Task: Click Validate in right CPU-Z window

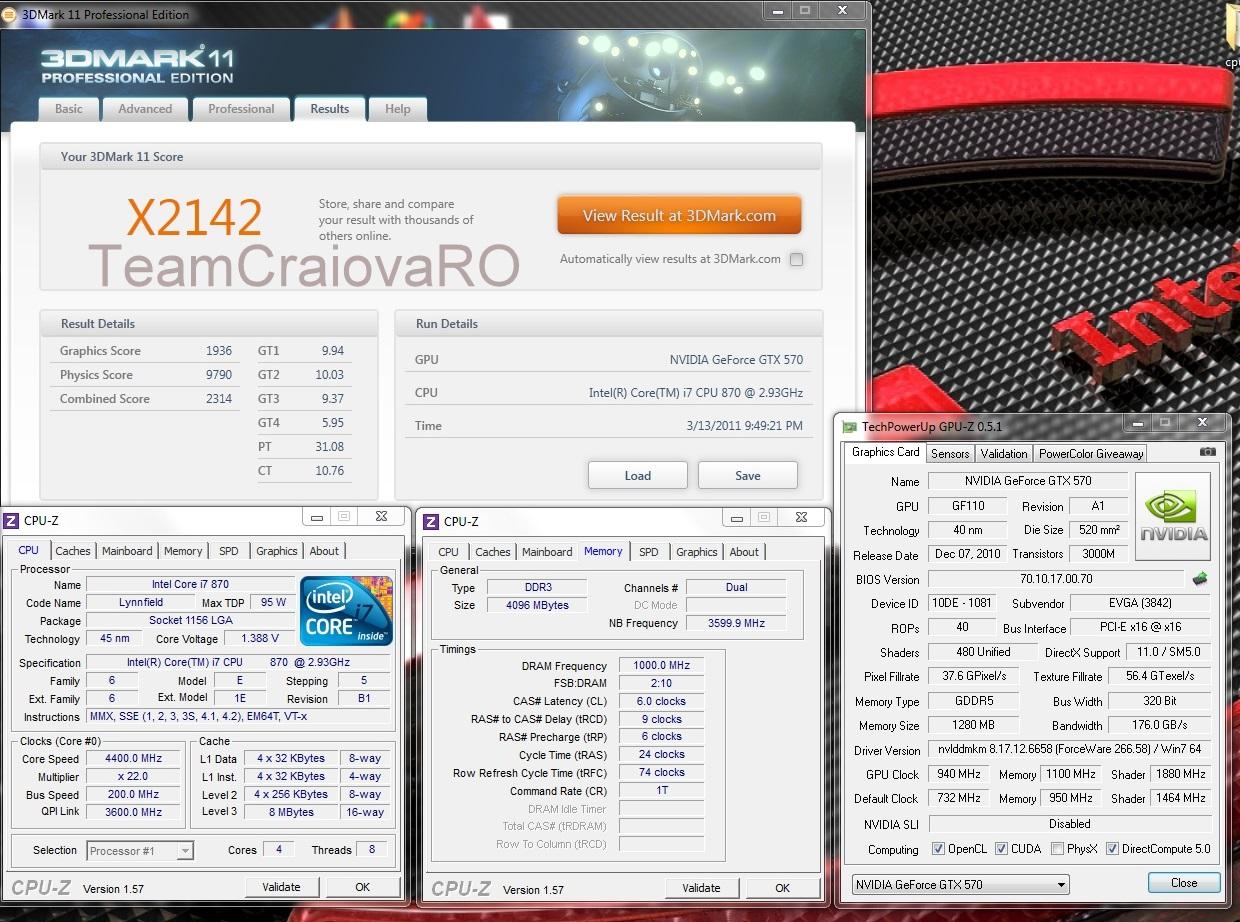Action: 702,888
